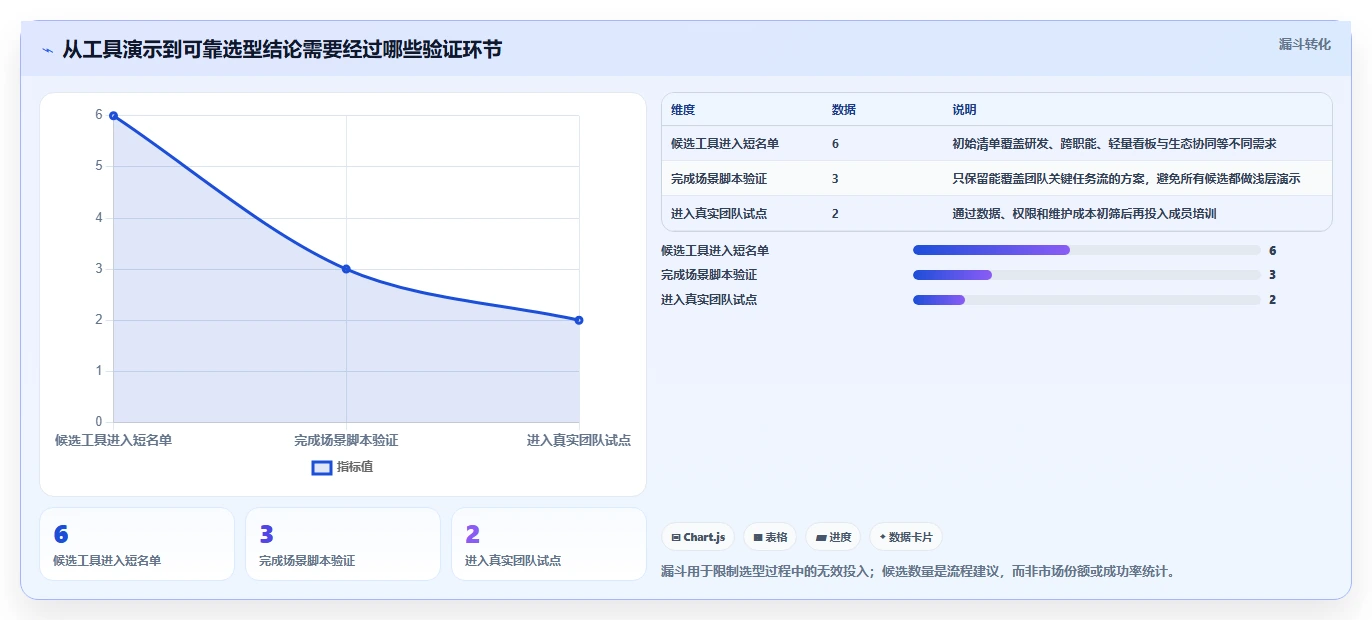Click the lightning icon beside the title
The height and width of the screenshot is (620, 1372).
click(x=48, y=50)
